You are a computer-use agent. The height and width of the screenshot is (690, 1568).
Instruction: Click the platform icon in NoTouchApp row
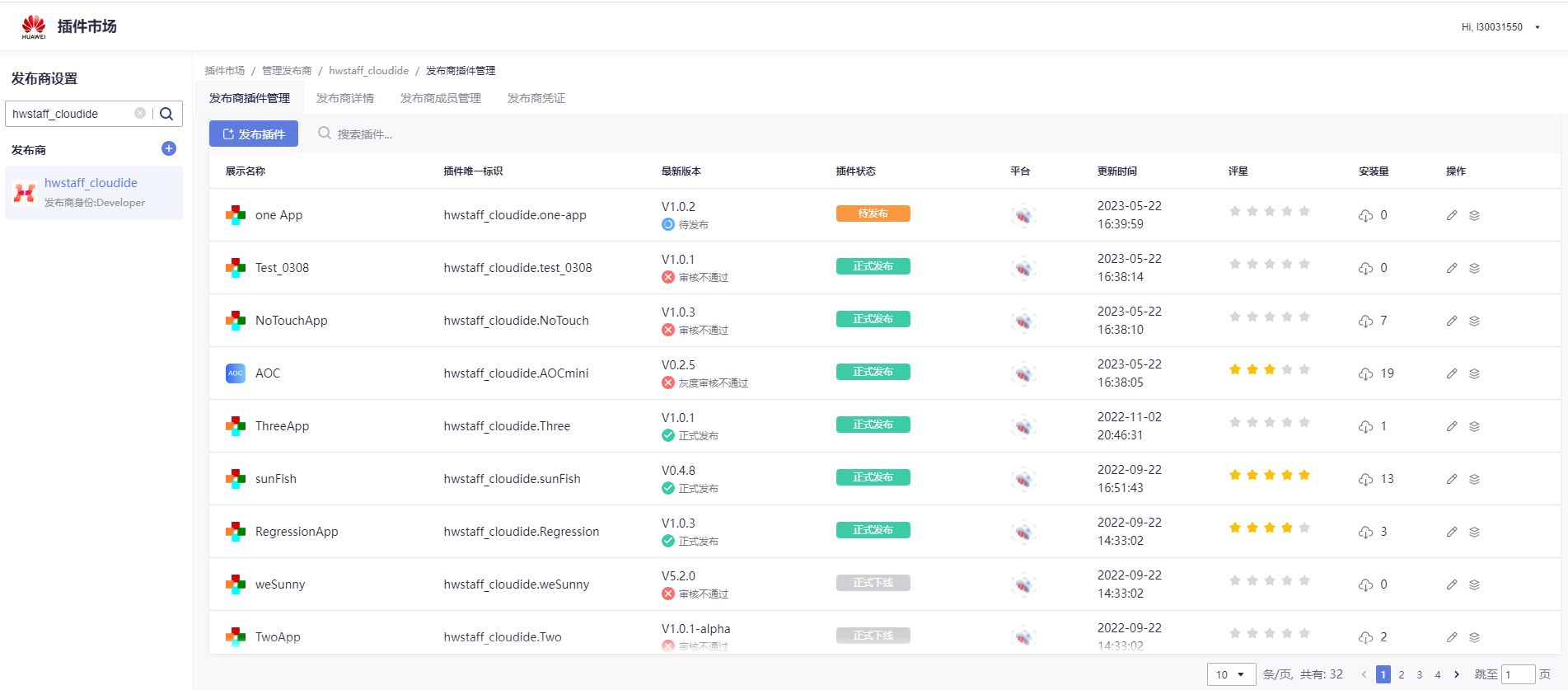[x=1023, y=321]
